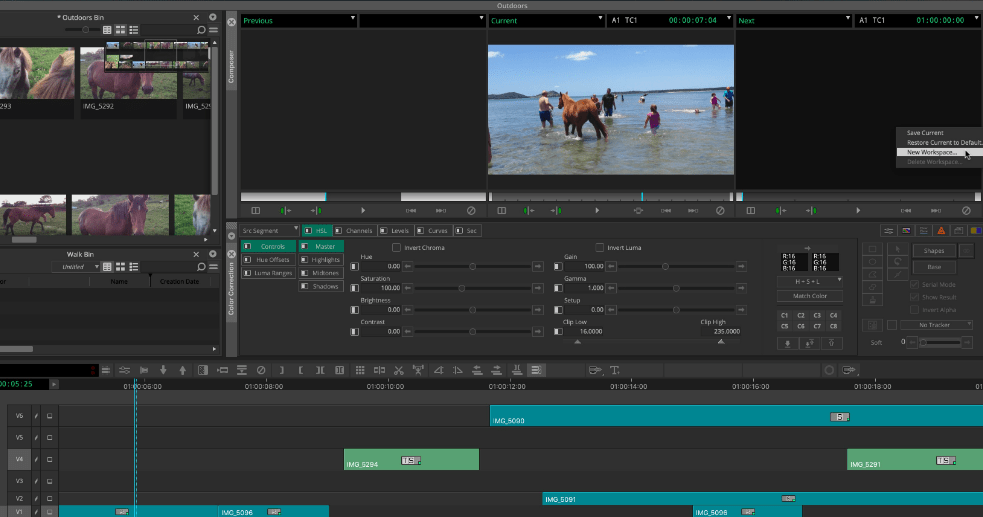Open the Src Segment dropdown
The width and height of the screenshot is (983, 517).
click(269, 231)
